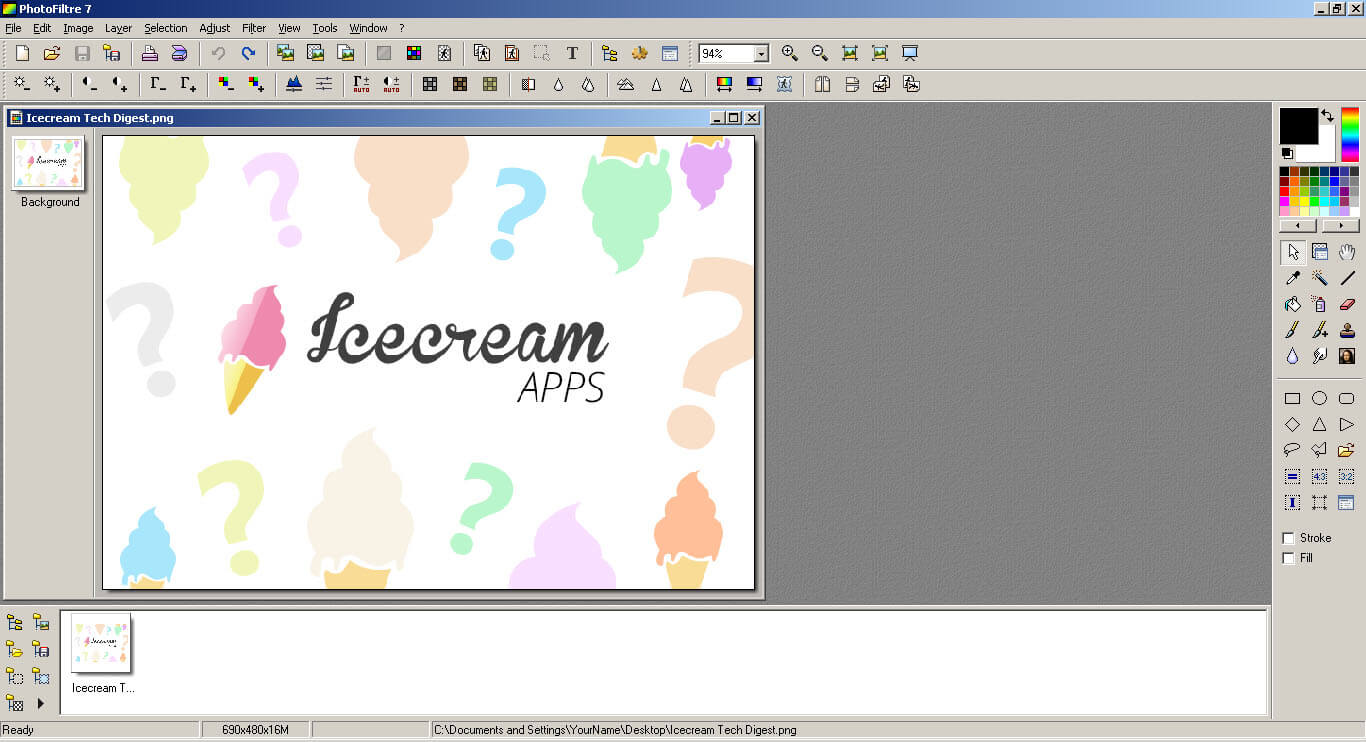This screenshot has height=742, width=1366.
Task: Choose the Rounded rectangle selection shape
Action: pos(1347,398)
